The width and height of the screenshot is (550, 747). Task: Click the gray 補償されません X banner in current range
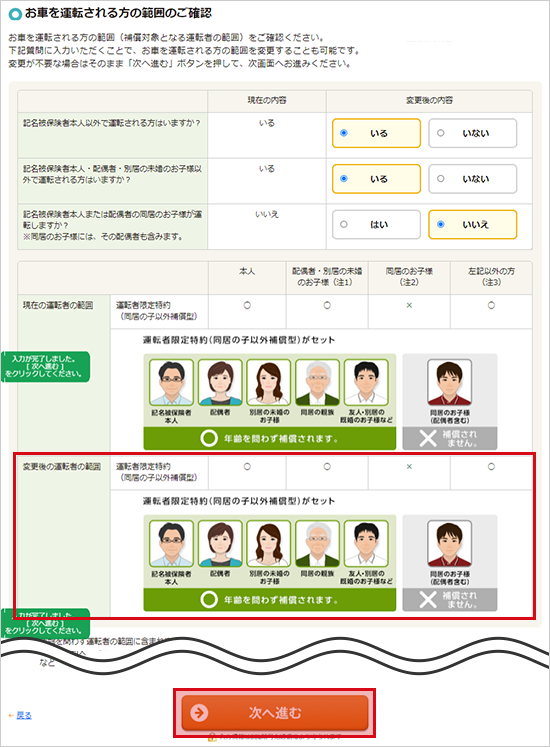(x=450, y=438)
